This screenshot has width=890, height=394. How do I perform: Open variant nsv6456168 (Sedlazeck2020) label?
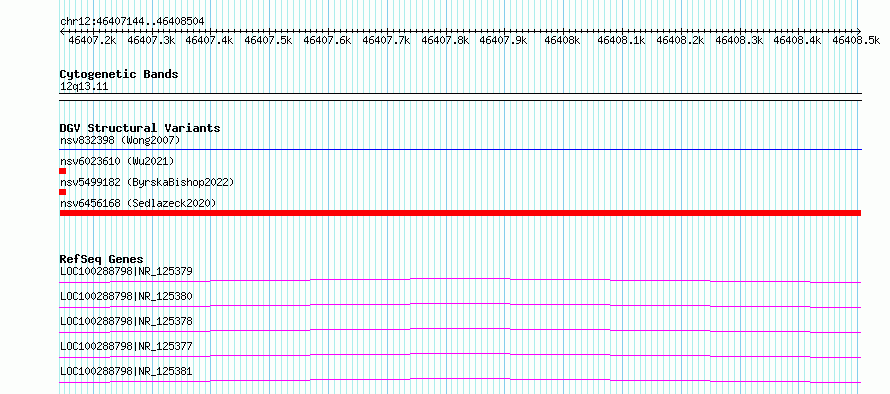138,203
